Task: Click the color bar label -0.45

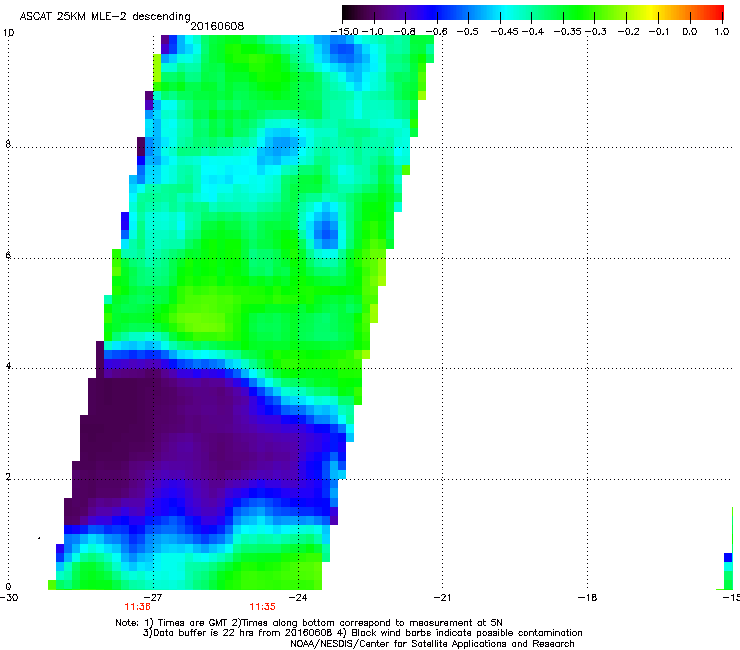Action: 505,32
